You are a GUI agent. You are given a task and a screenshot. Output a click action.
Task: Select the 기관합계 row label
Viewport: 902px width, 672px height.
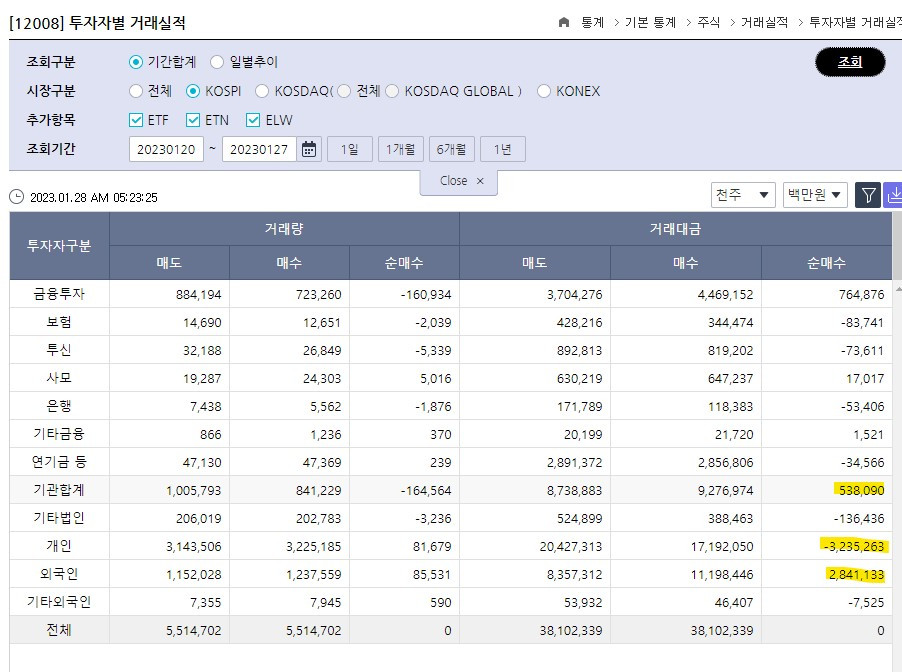pos(59,490)
